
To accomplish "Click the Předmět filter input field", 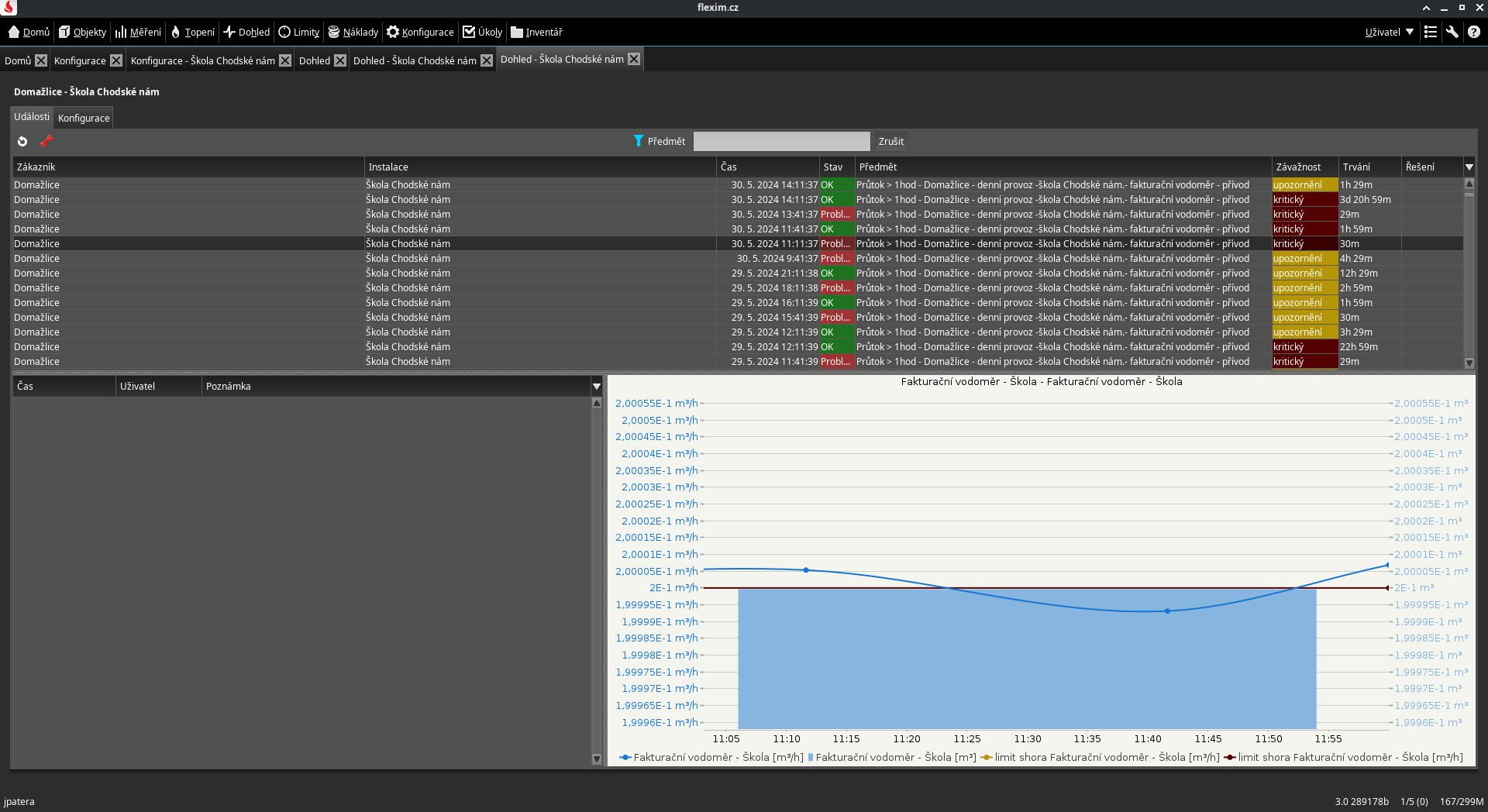I will click(x=781, y=141).
